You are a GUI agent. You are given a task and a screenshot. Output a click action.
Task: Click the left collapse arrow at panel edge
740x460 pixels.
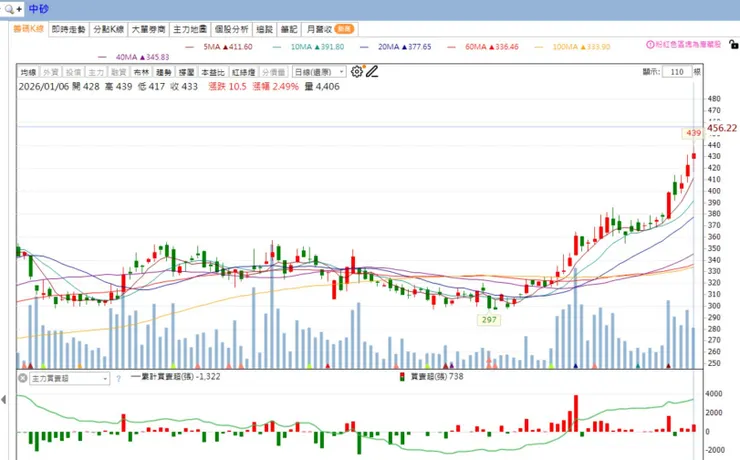point(4,400)
